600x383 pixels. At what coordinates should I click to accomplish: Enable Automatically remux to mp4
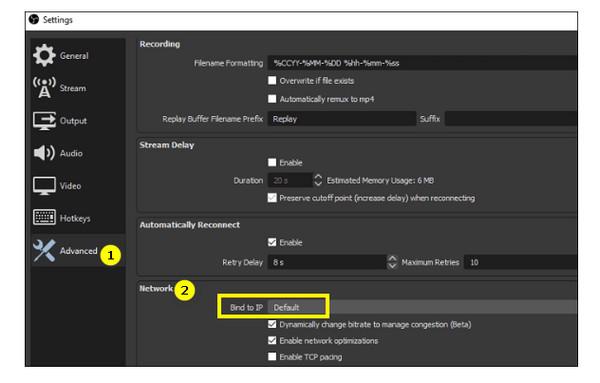272,99
